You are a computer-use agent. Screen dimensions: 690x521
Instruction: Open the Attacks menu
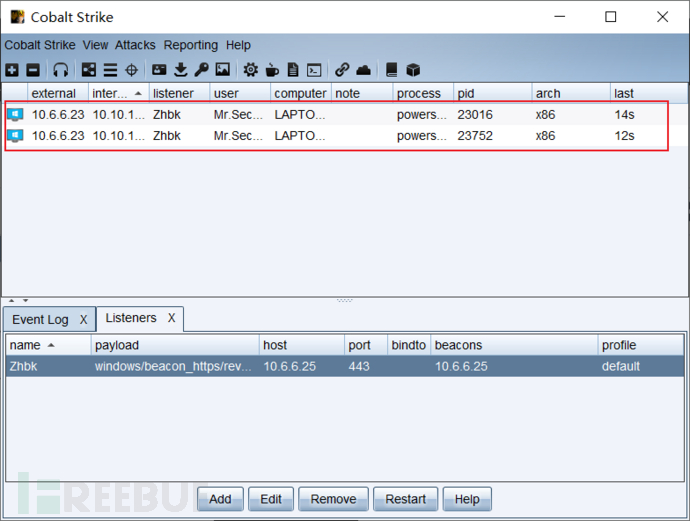[x=135, y=45]
